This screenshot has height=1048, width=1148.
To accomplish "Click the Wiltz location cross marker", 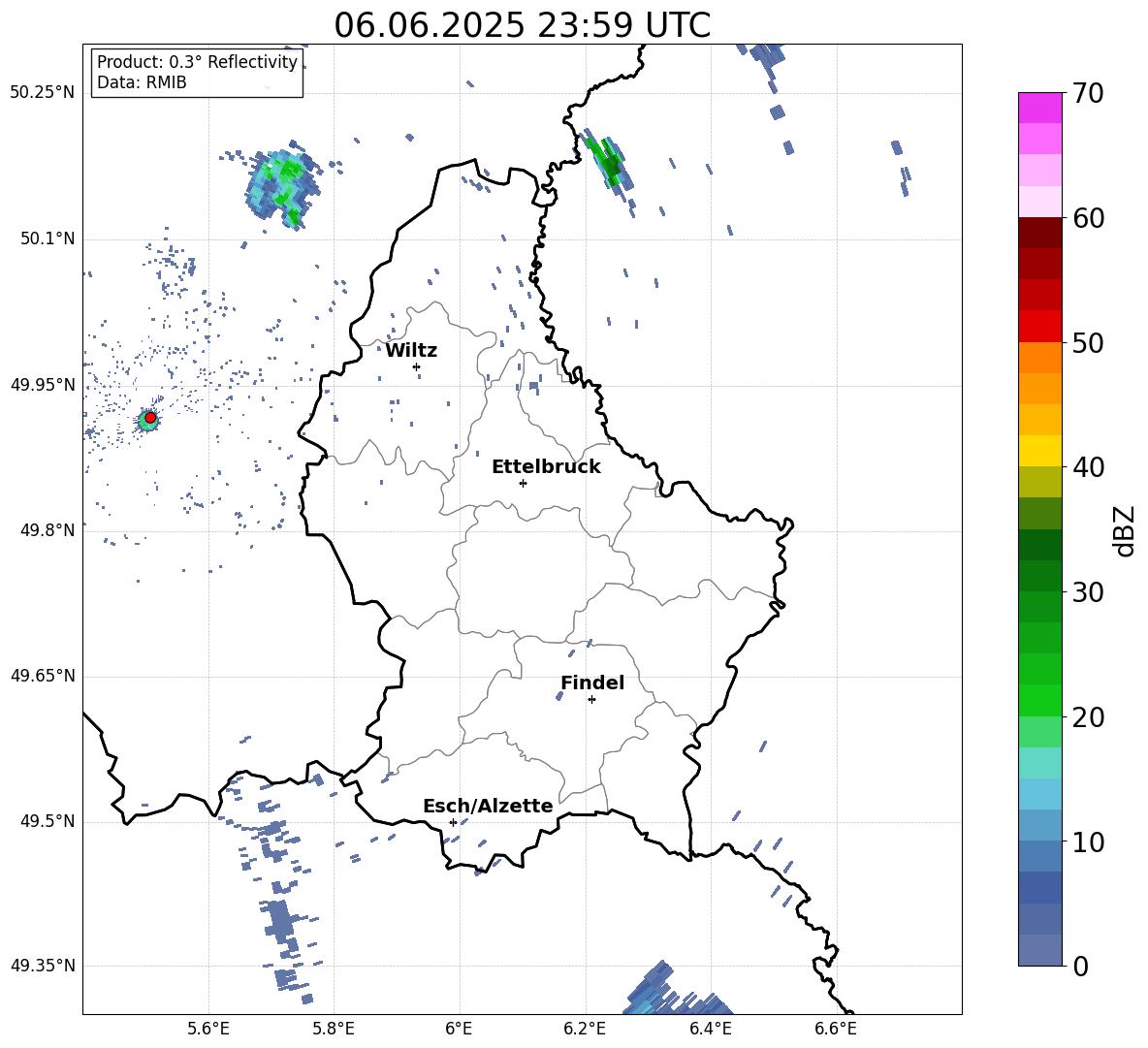I will tap(417, 366).
